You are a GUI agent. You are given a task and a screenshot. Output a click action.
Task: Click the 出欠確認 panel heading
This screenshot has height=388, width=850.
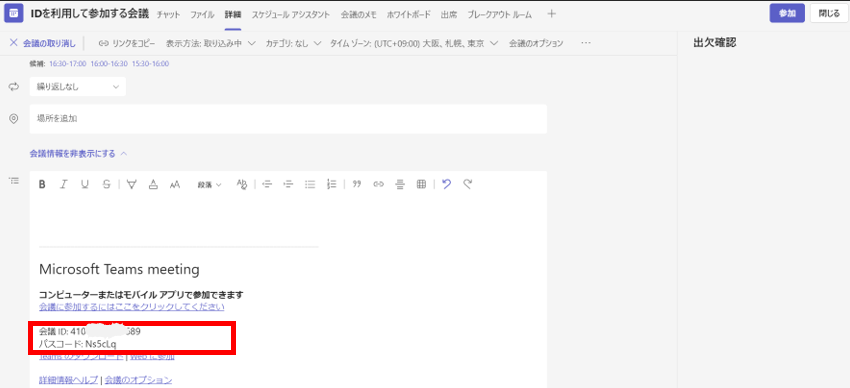pyautogui.click(x=714, y=43)
